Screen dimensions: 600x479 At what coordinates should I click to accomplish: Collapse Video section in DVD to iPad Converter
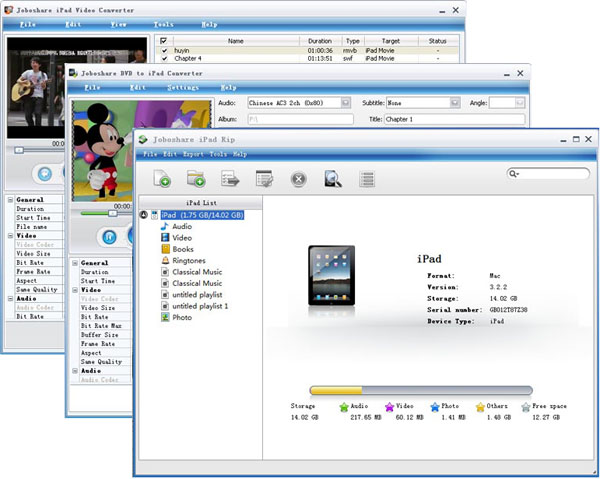(75, 290)
